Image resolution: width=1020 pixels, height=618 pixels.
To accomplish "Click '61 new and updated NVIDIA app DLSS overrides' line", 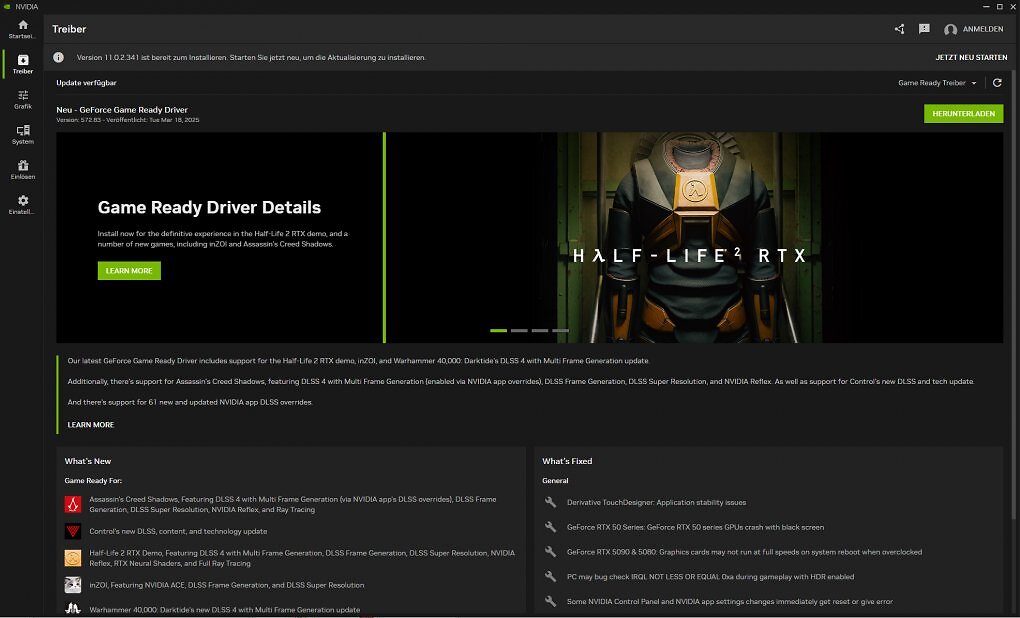I will pyautogui.click(x=190, y=403).
